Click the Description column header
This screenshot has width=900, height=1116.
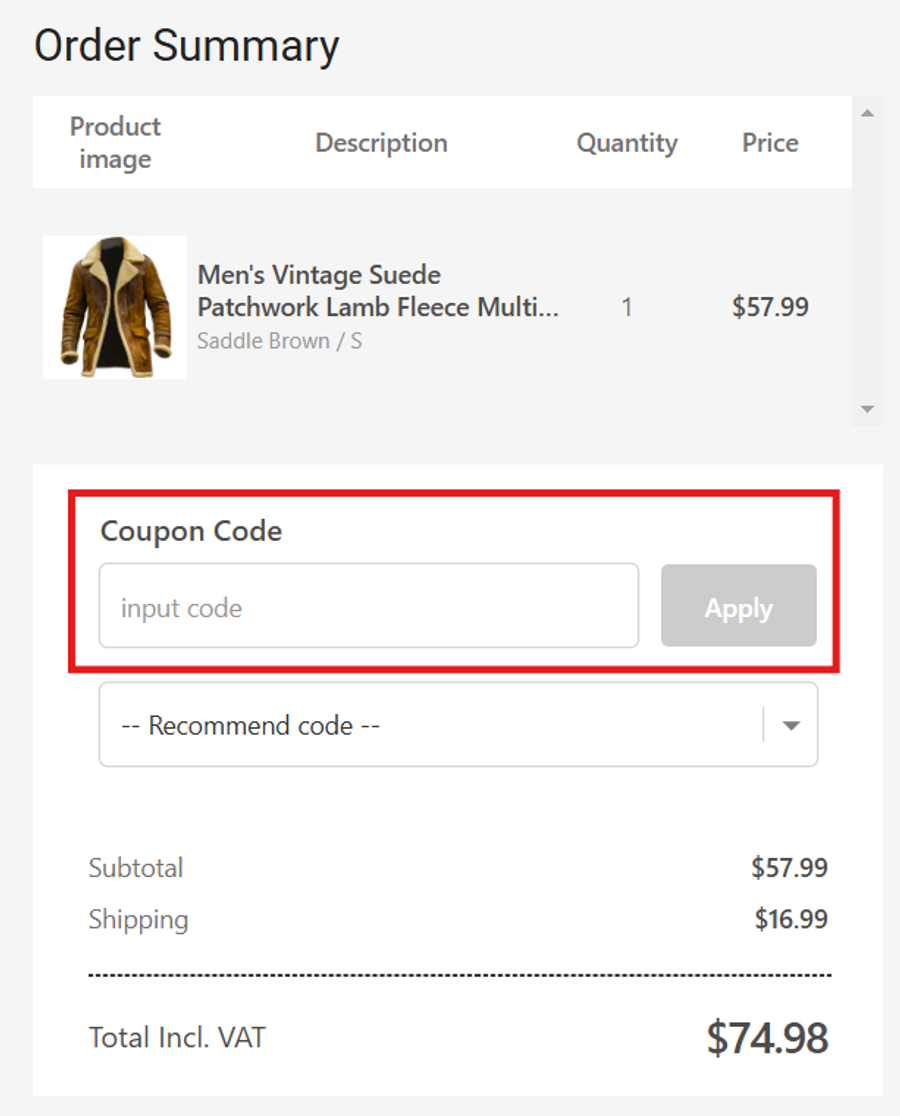[x=381, y=143]
